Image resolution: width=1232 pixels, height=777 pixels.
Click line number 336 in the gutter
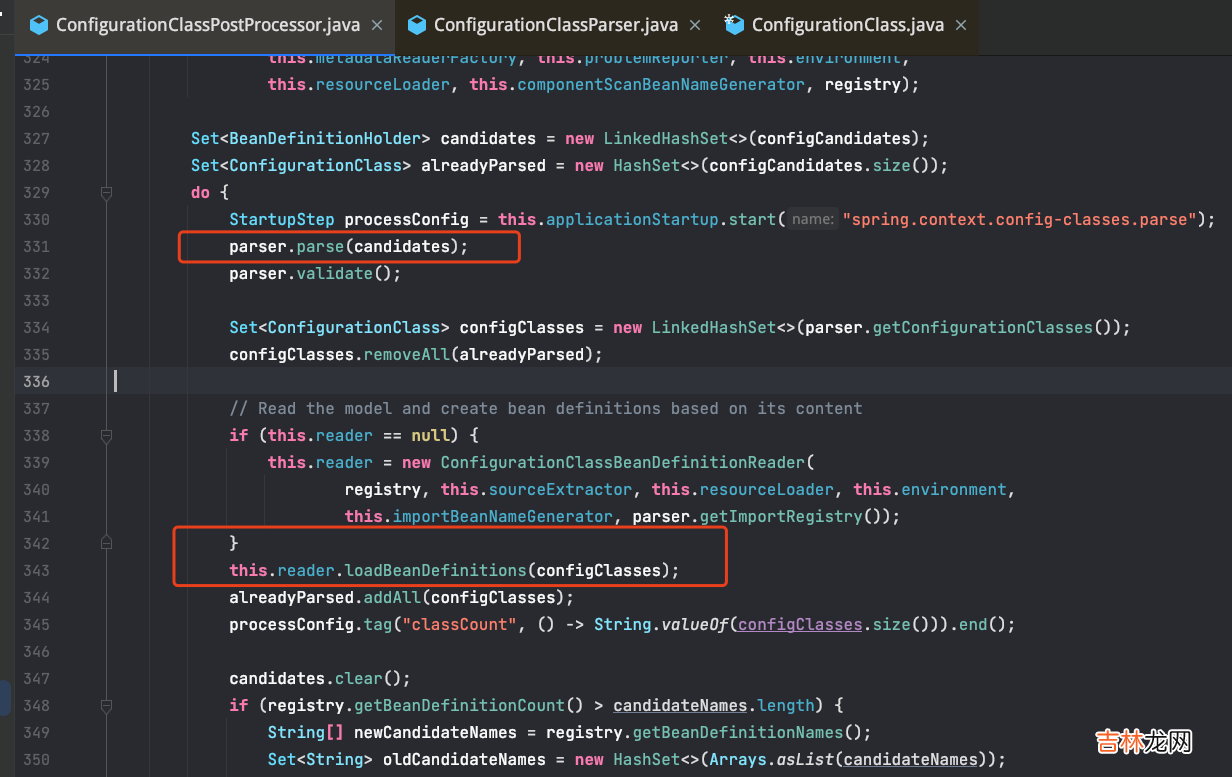click(x=36, y=381)
